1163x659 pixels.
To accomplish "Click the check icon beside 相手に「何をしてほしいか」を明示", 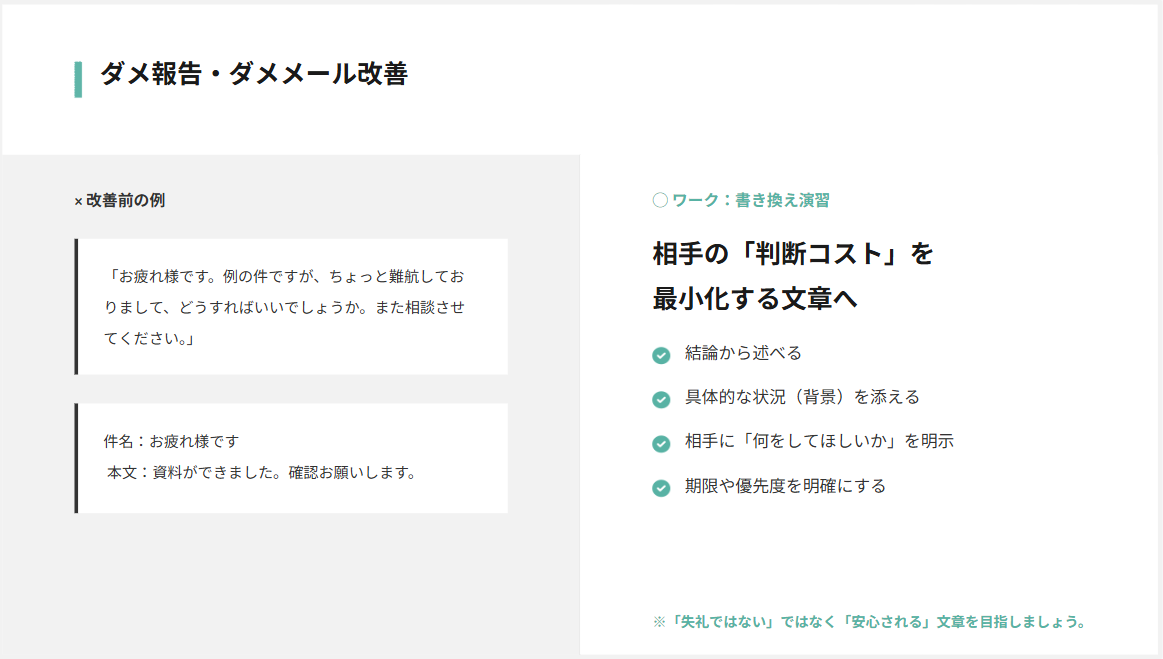I will 661,444.
